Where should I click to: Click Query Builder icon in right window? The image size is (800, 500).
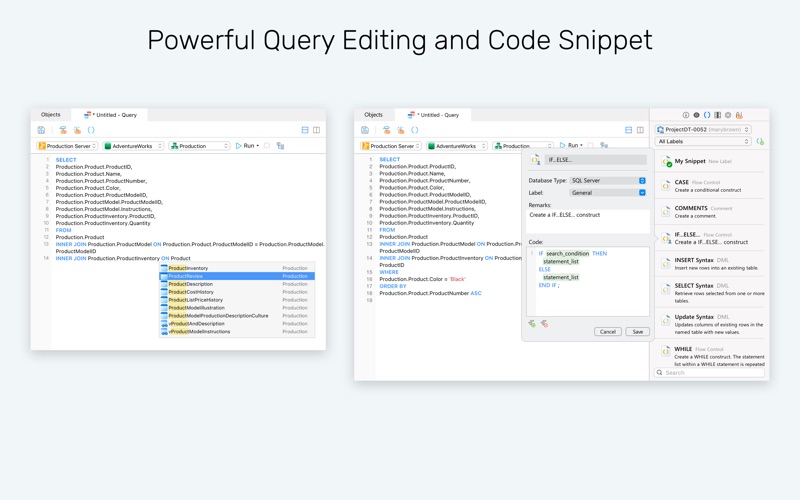click(386, 130)
